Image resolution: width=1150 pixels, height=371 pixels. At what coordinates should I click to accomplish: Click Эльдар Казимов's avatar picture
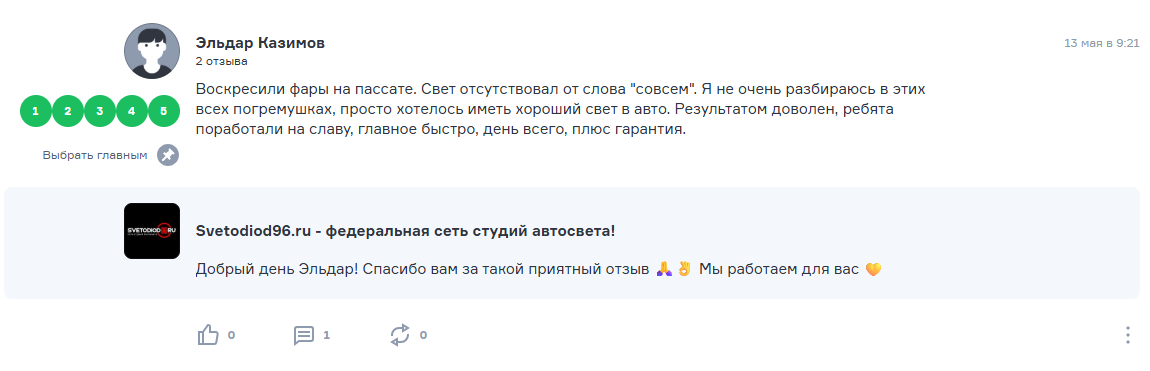tap(152, 51)
